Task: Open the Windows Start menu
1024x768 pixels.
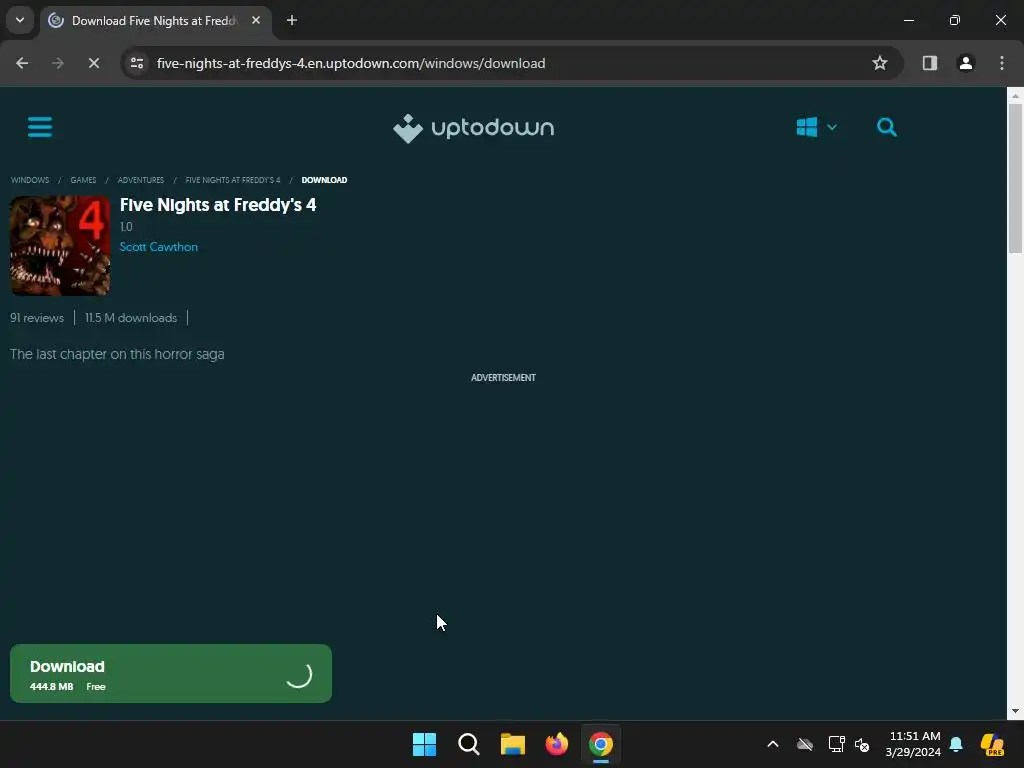Action: pyautogui.click(x=424, y=744)
